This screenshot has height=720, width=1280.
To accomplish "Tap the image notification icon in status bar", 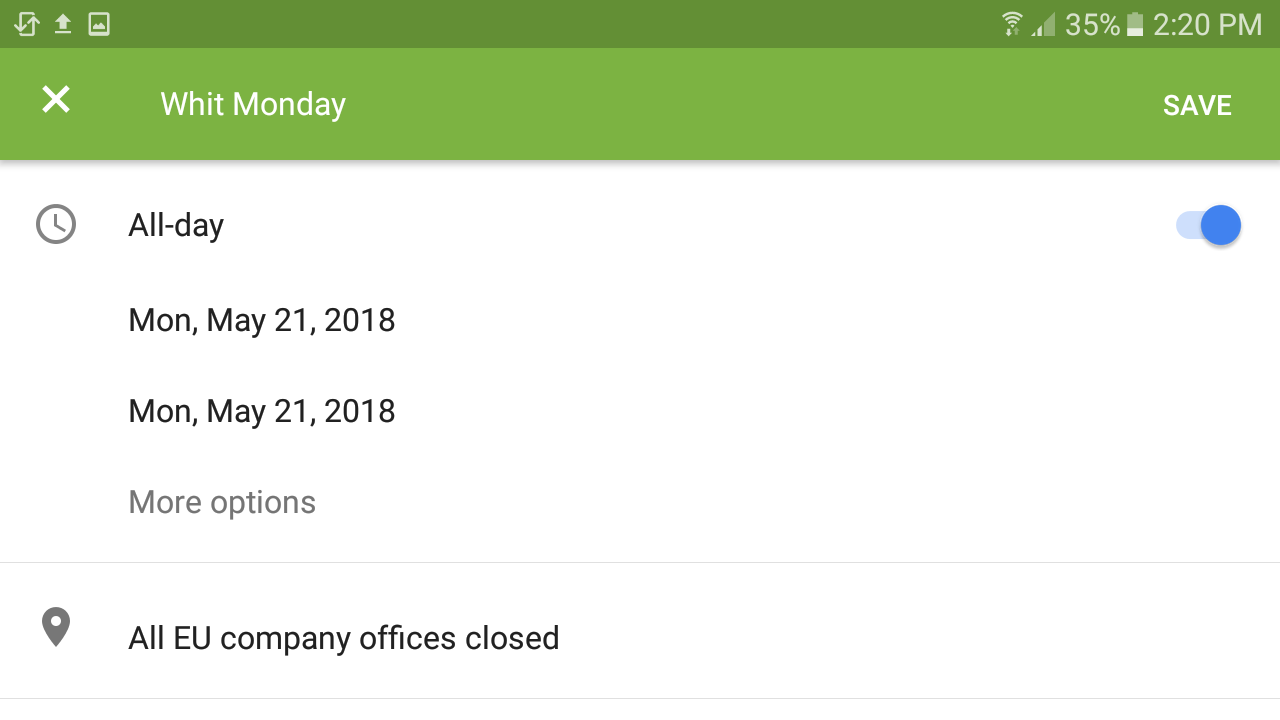I will (99, 24).
